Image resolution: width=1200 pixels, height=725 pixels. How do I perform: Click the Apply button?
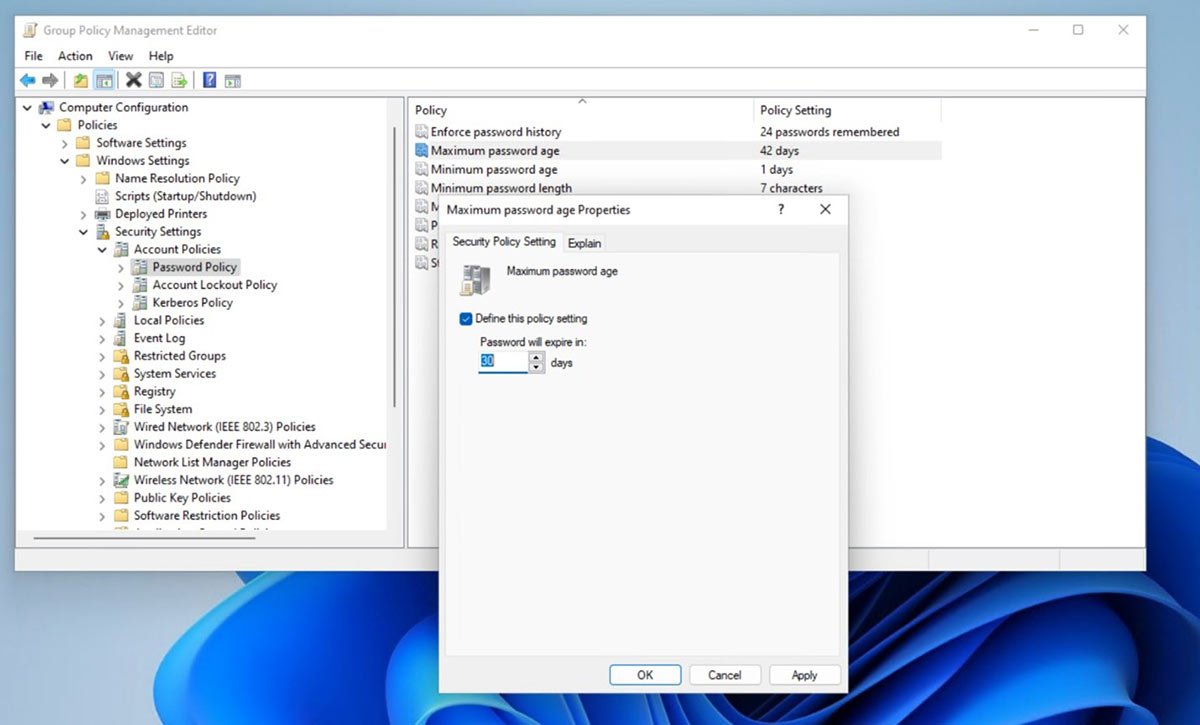pyautogui.click(x=804, y=674)
